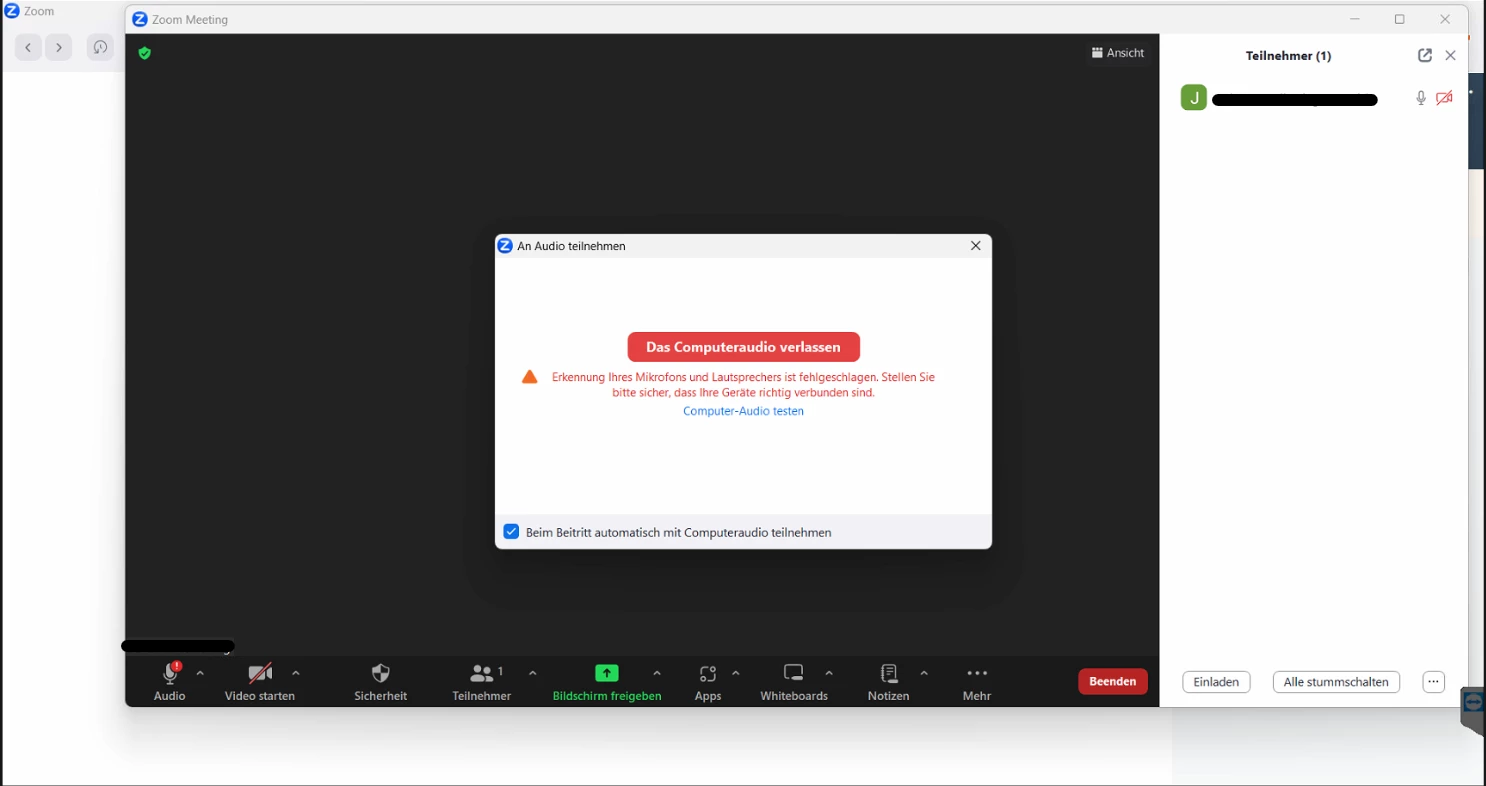Screen dimensions: 1486x786
Task: Minimize the Zoom Meeting window
Action: click(1355, 19)
